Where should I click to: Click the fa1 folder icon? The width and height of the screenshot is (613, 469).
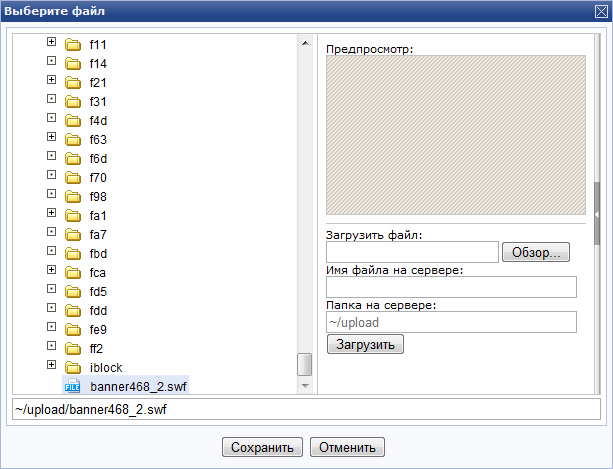(x=73, y=216)
